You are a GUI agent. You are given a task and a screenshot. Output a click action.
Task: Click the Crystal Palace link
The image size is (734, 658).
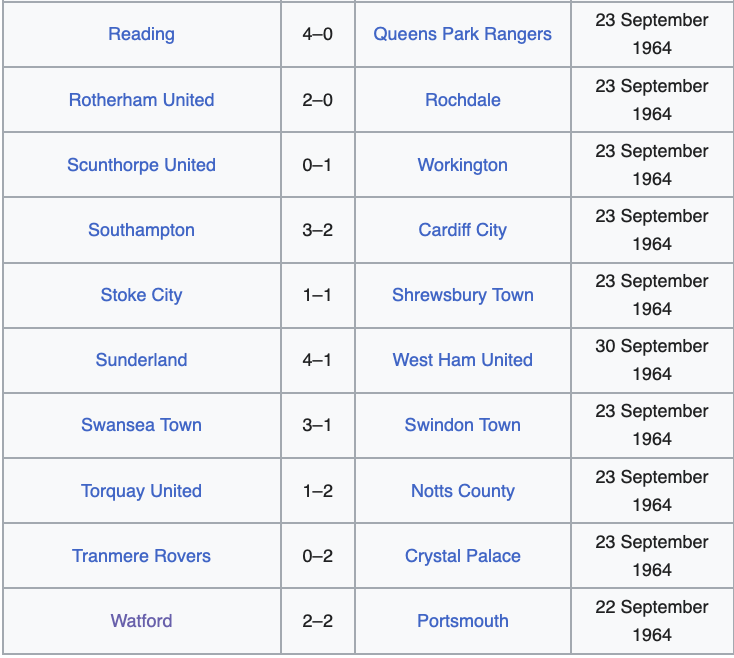click(462, 556)
